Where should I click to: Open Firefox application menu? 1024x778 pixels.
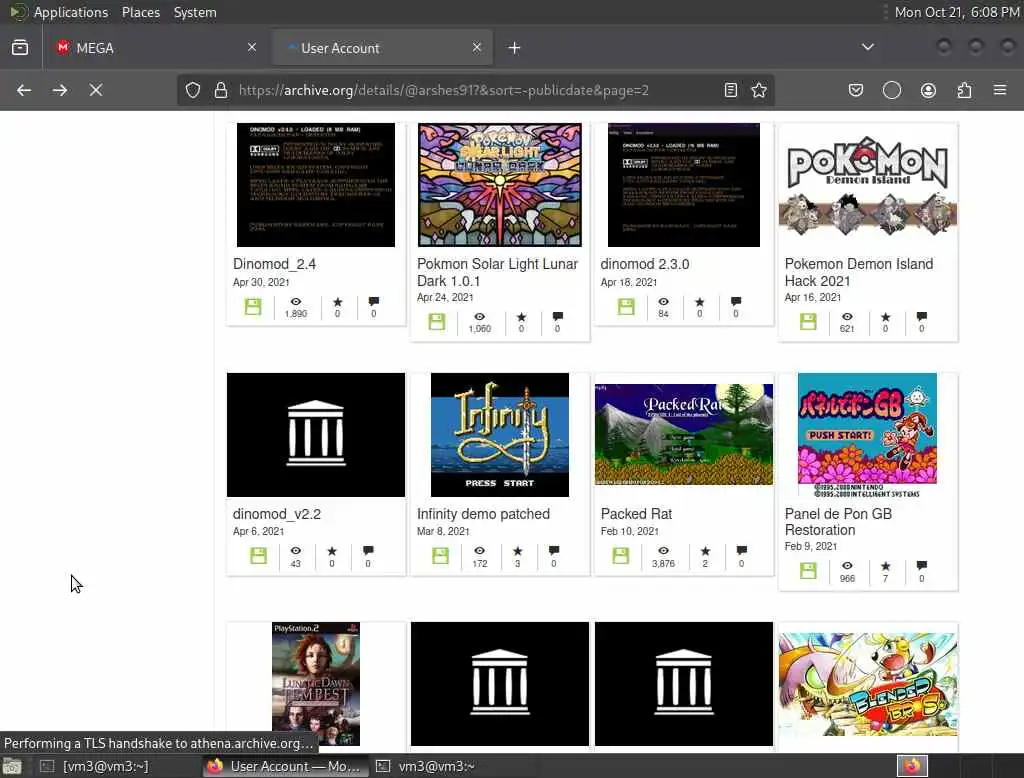1000,90
